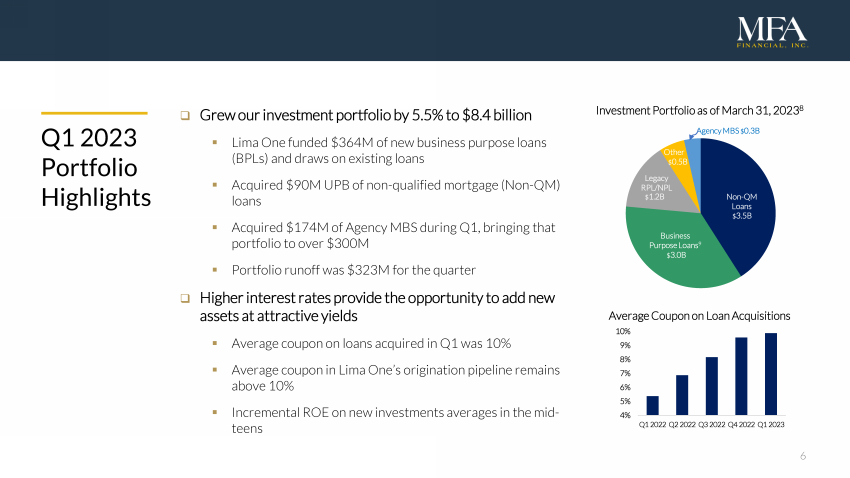Click the MFA Financial logo
850x478 pixels.
(x=770, y=32)
